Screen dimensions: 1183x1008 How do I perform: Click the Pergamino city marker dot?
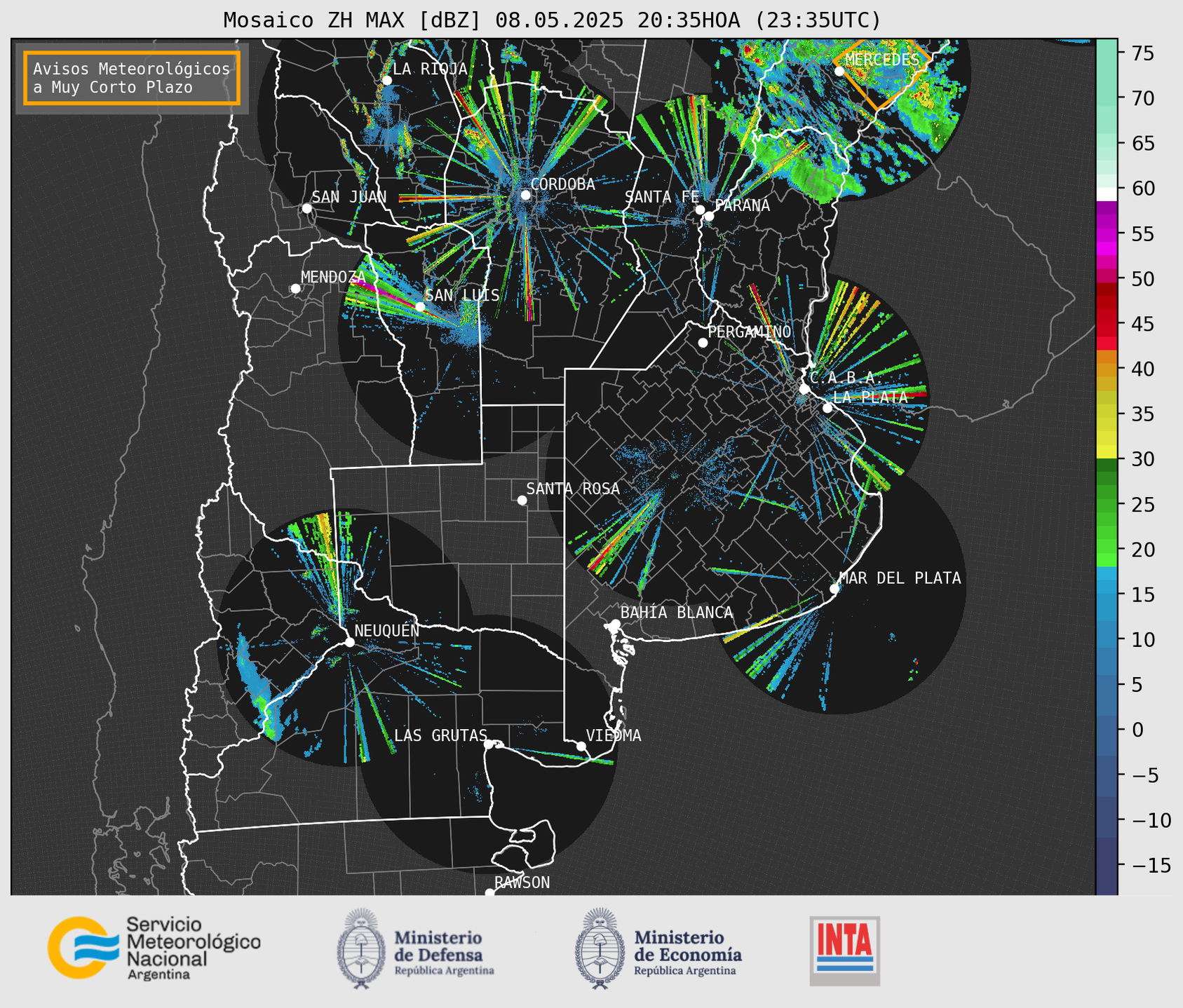point(703,343)
